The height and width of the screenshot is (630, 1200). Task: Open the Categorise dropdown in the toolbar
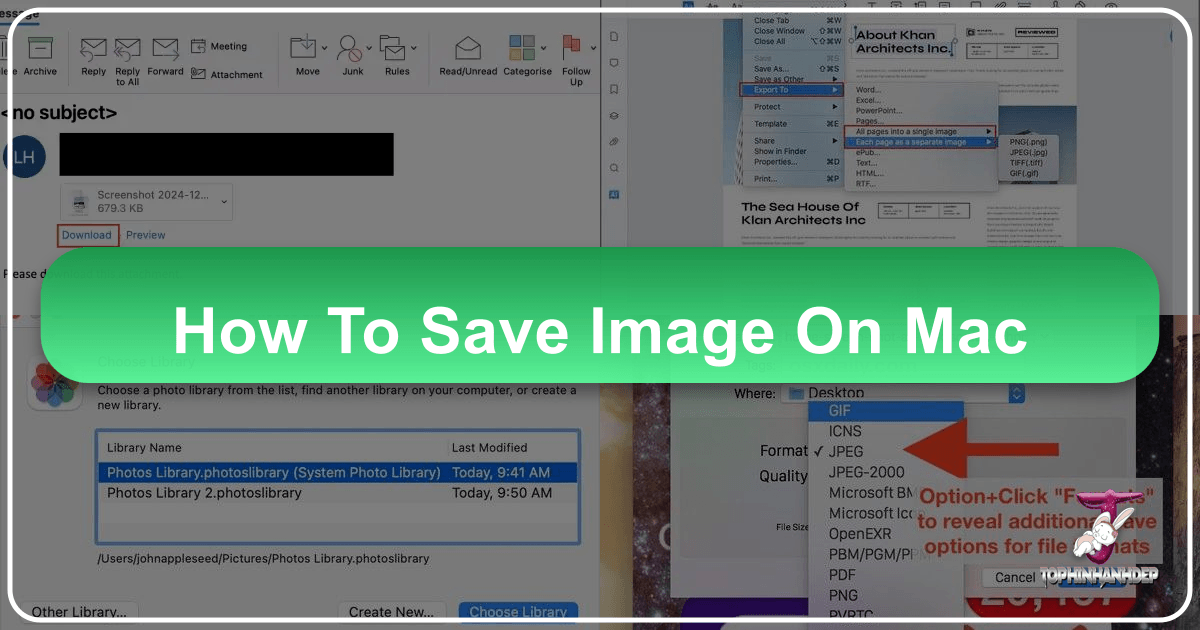(x=541, y=48)
